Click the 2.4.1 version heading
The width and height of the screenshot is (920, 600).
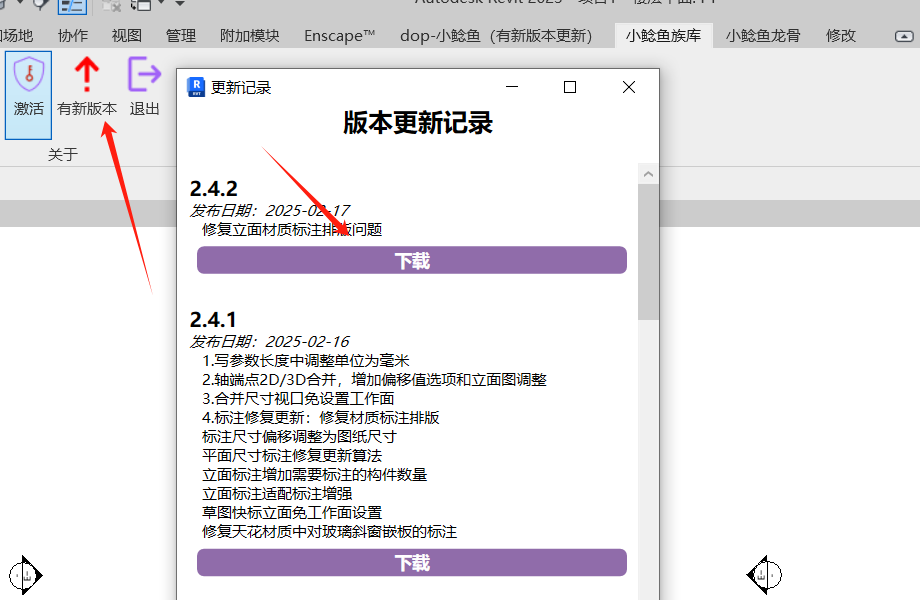click(x=213, y=320)
